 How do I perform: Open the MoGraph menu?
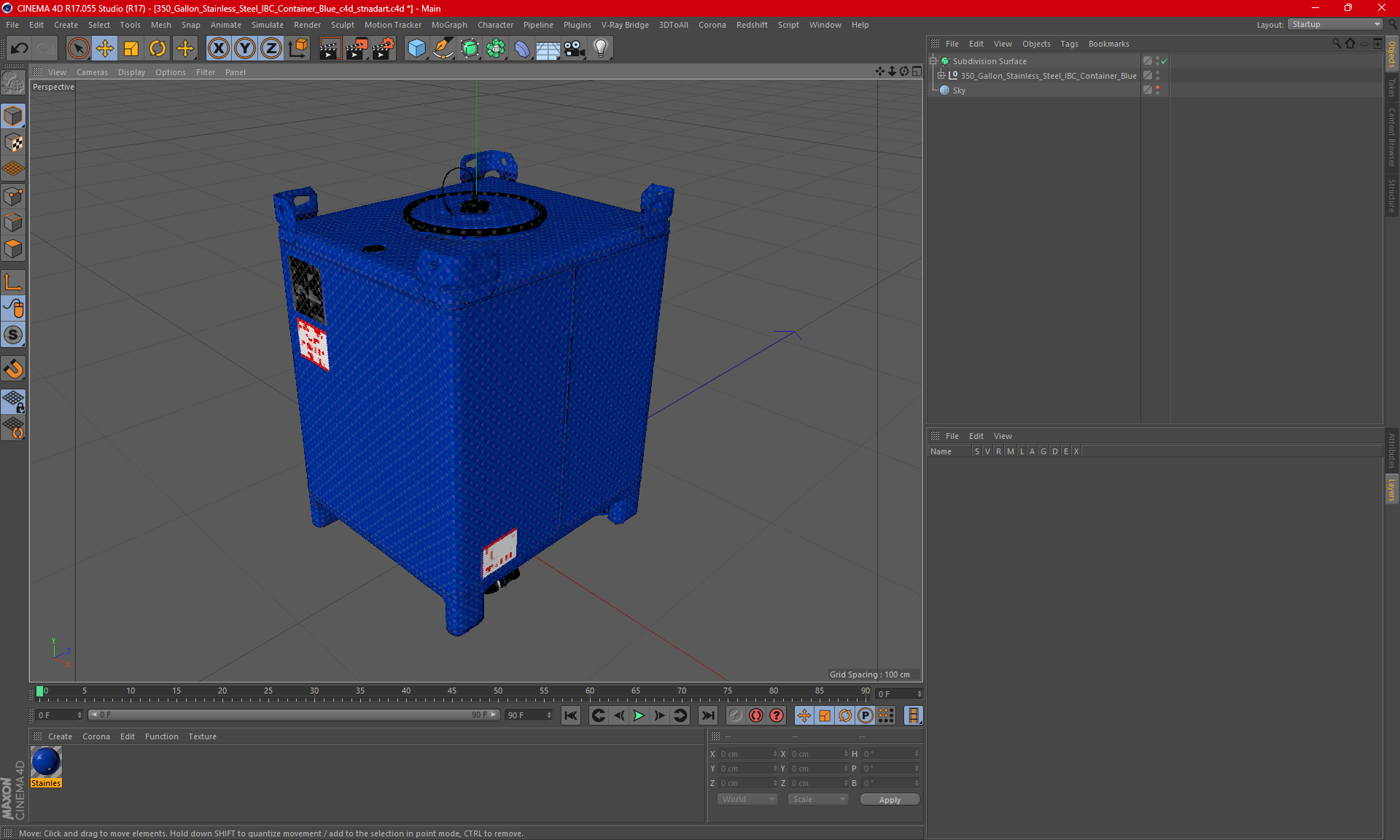[x=449, y=25]
